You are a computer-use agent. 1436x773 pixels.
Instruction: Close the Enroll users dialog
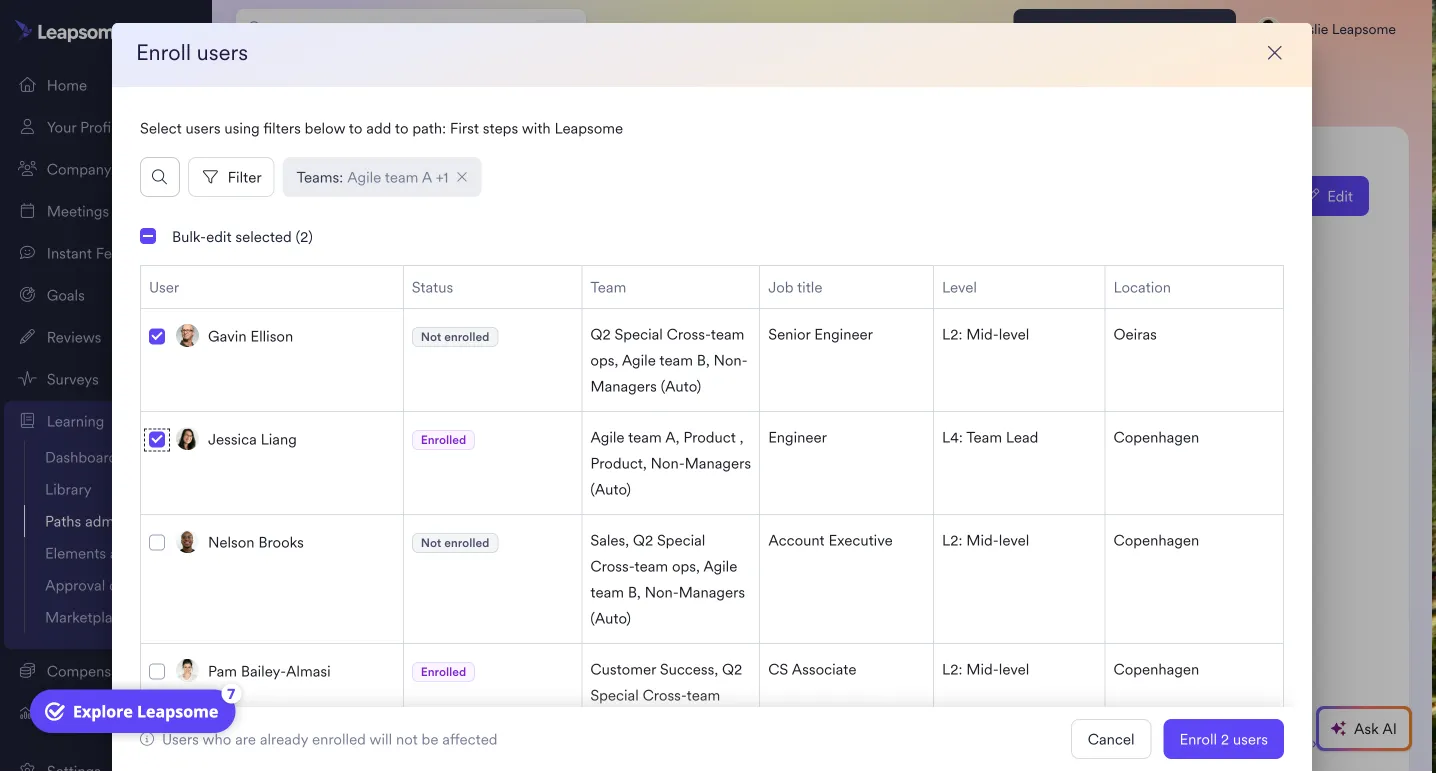click(1274, 53)
